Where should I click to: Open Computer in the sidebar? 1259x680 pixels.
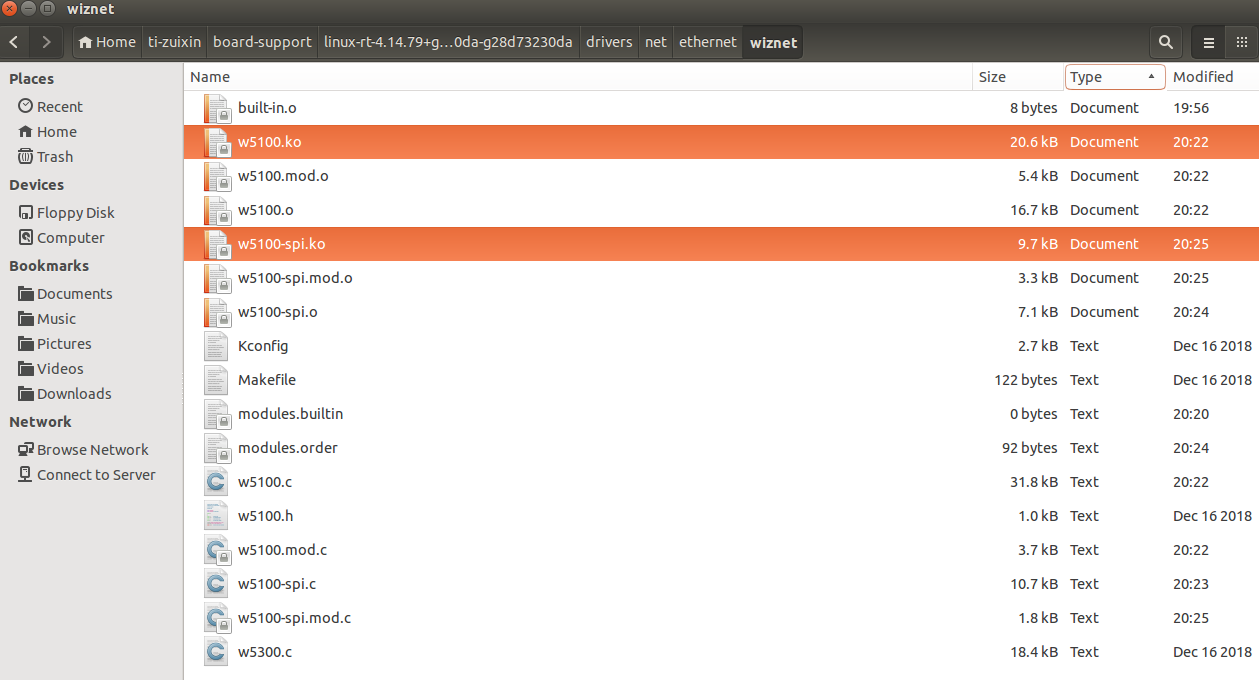(x=61, y=238)
